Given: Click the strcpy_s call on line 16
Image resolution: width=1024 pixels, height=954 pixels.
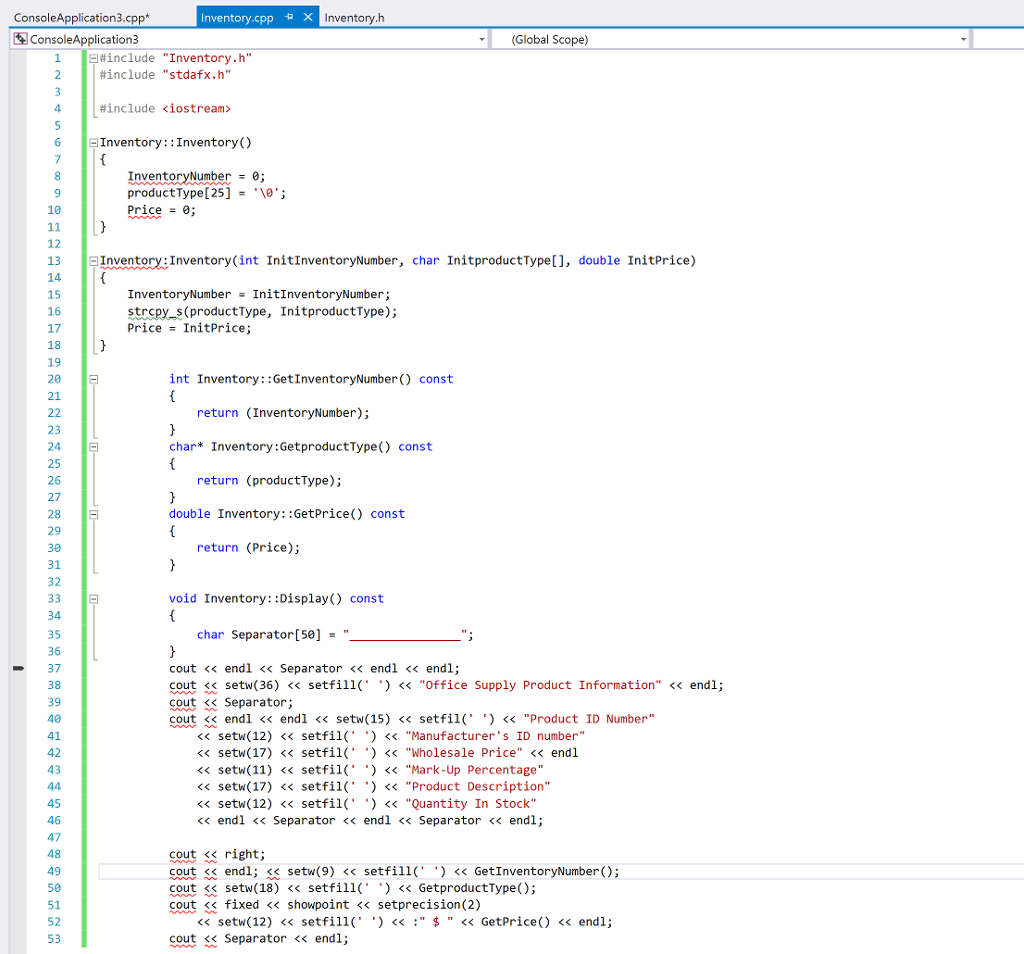Looking at the screenshot, I should click(x=263, y=311).
